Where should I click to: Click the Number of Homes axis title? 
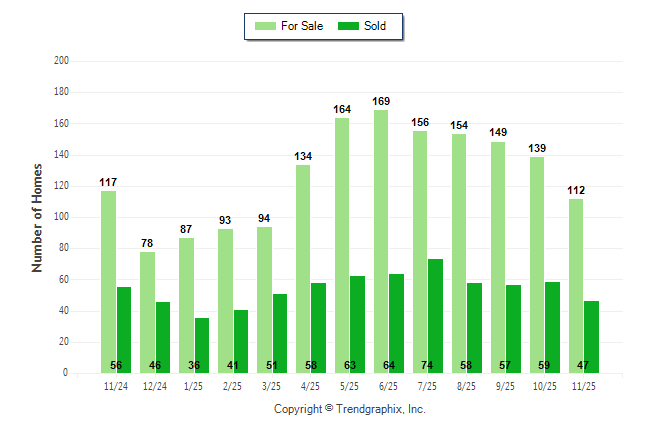click(37, 217)
